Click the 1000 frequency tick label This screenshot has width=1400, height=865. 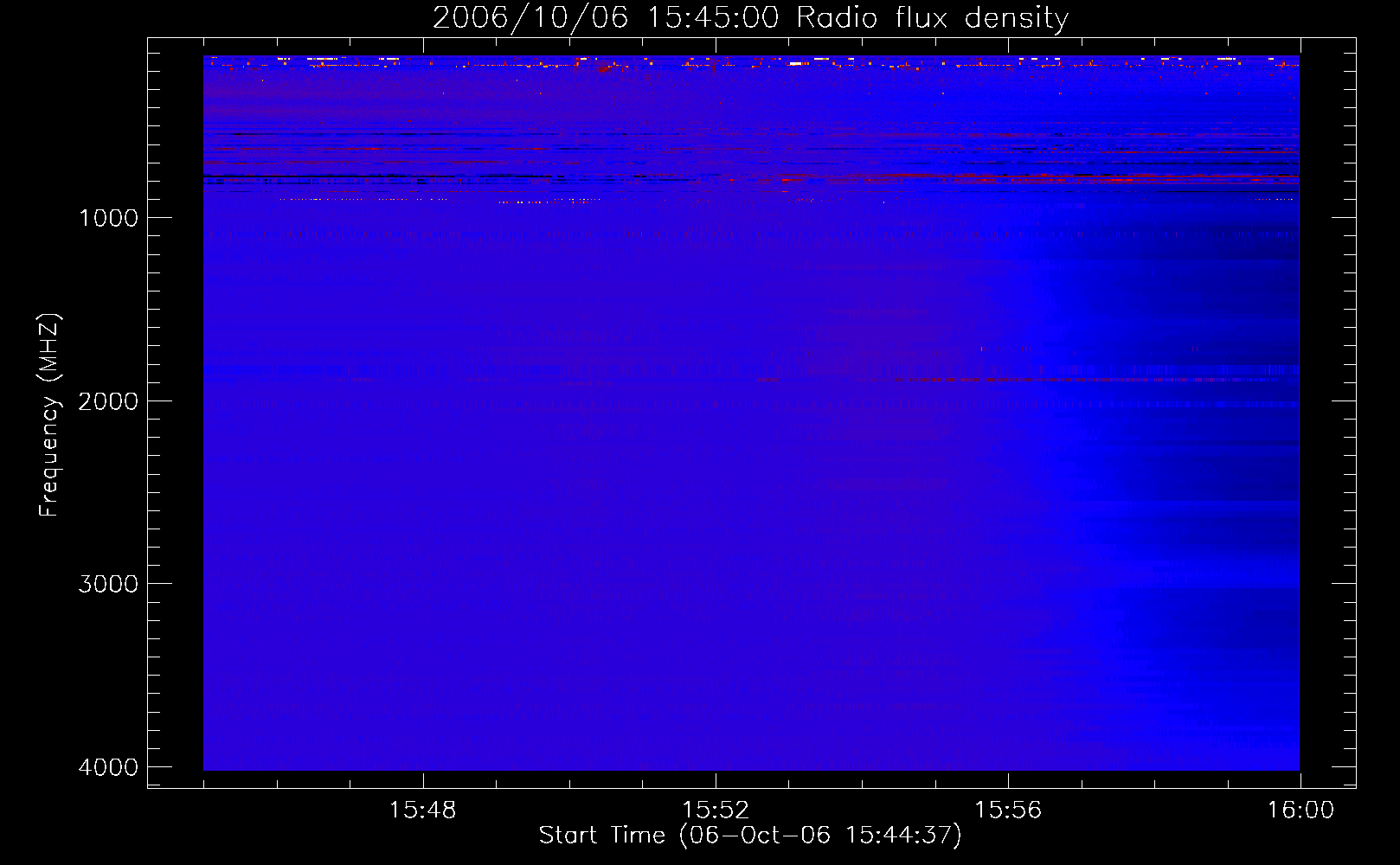click(108, 218)
